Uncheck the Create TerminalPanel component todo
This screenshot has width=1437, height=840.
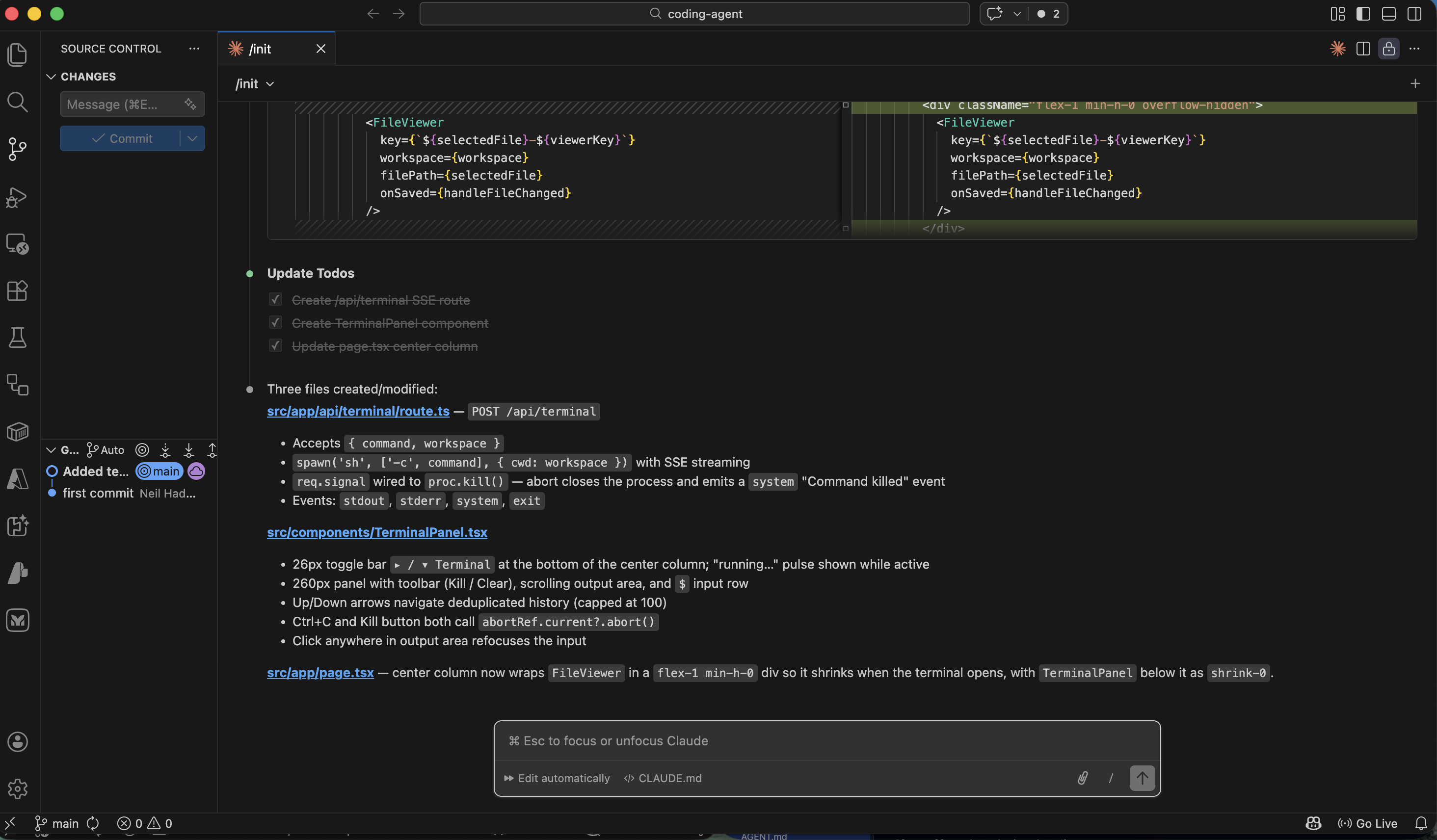point(275,322)
